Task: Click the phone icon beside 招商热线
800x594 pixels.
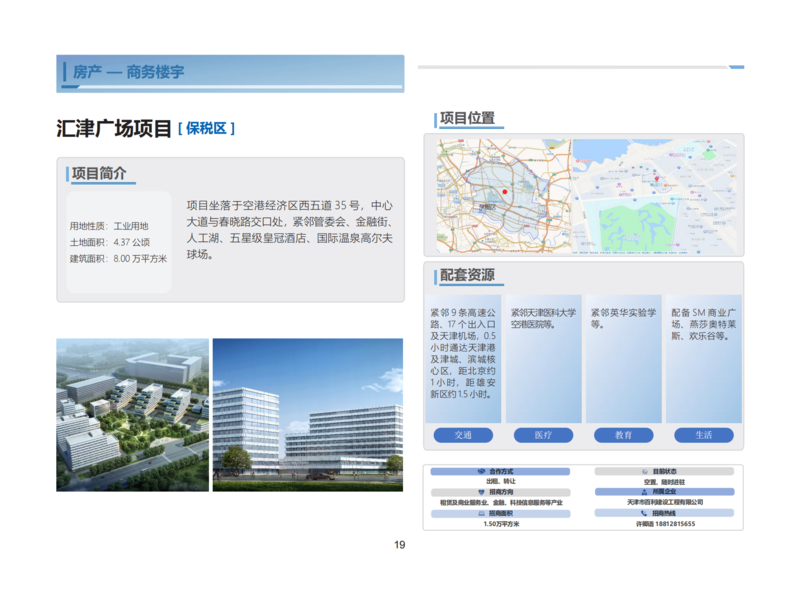Action: tap(644, 513)
